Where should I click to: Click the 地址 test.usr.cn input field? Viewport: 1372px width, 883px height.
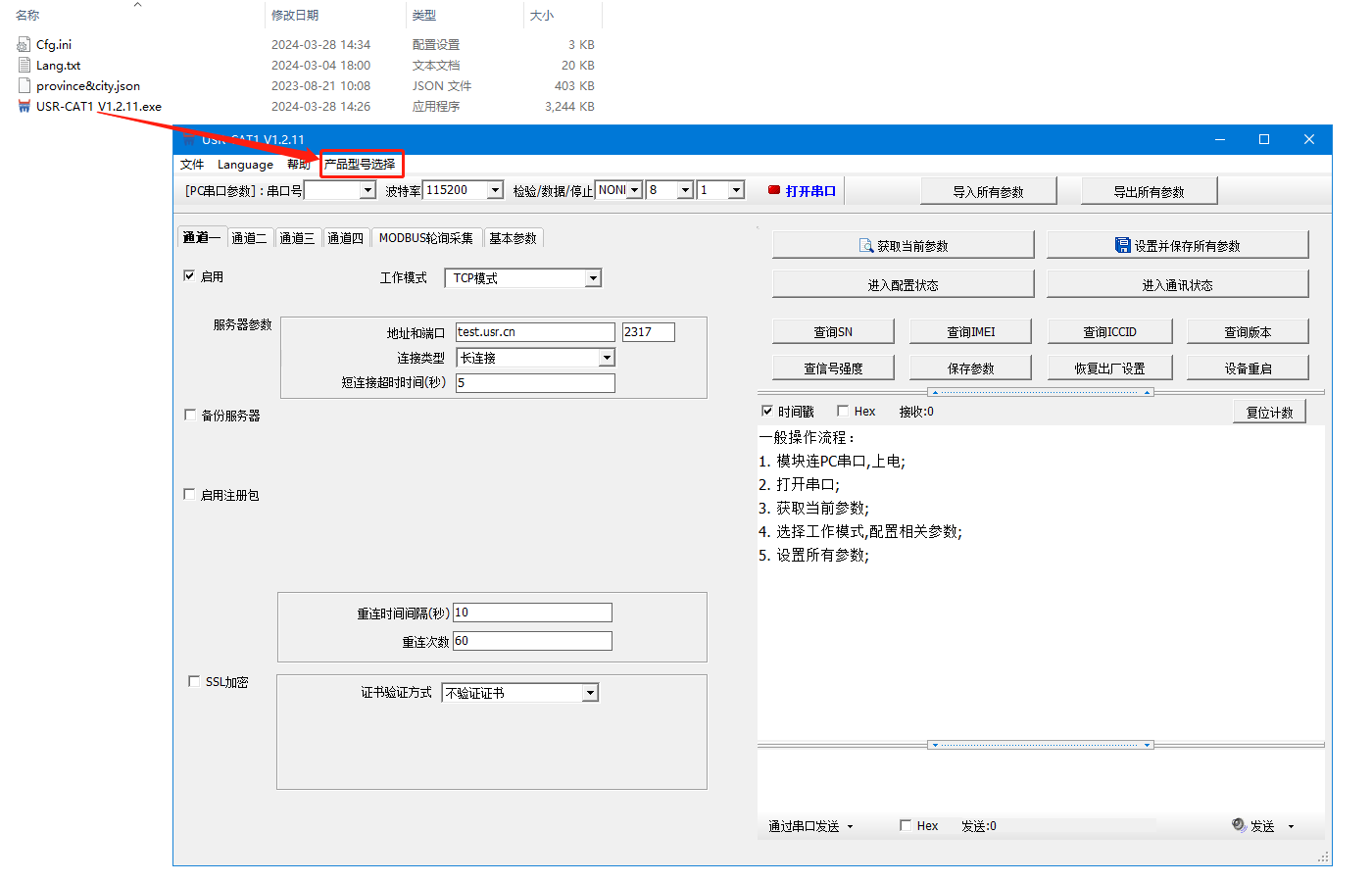[x=534, y=332]
